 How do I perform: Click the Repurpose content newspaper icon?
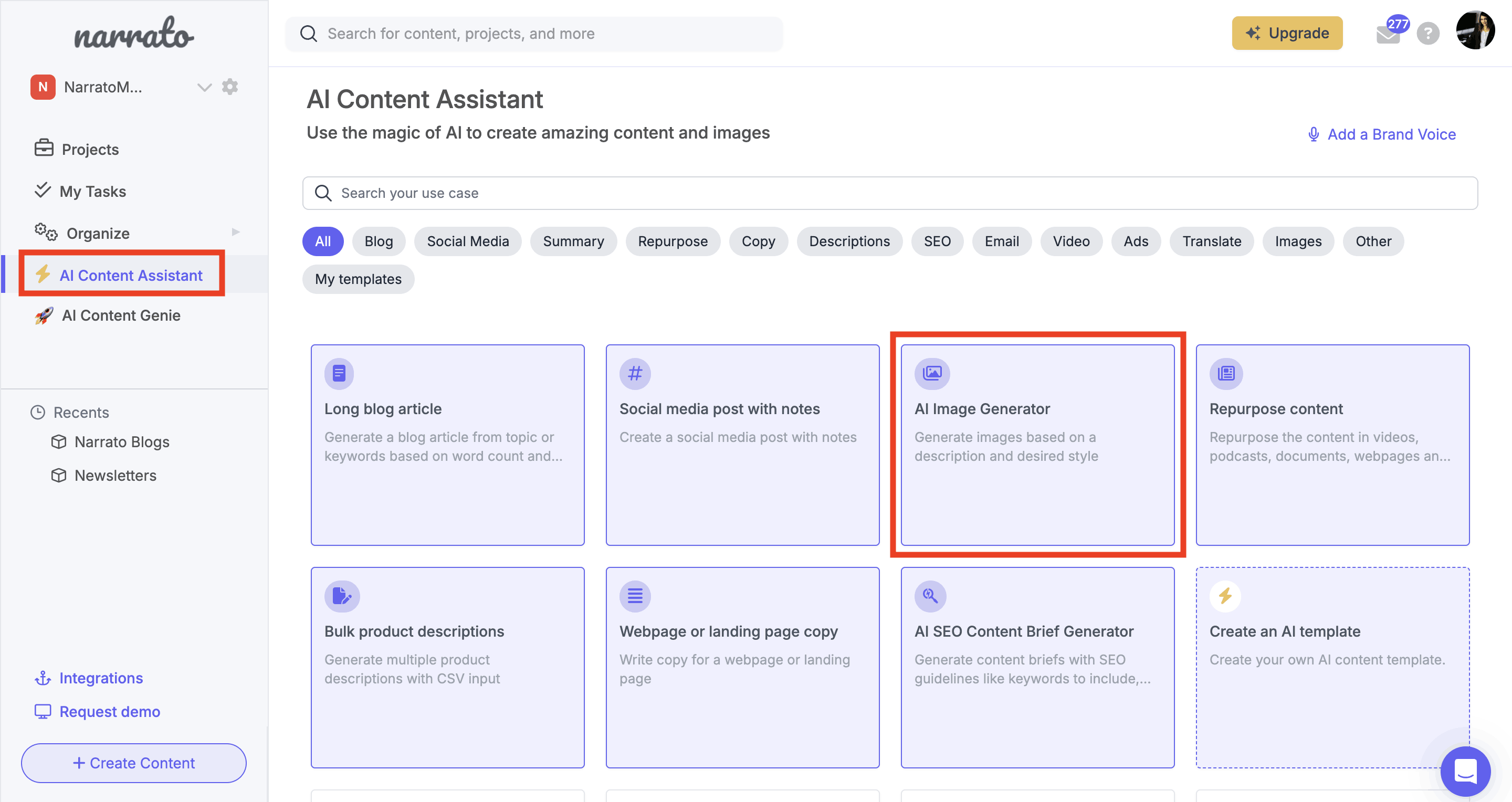point(1226,373)
